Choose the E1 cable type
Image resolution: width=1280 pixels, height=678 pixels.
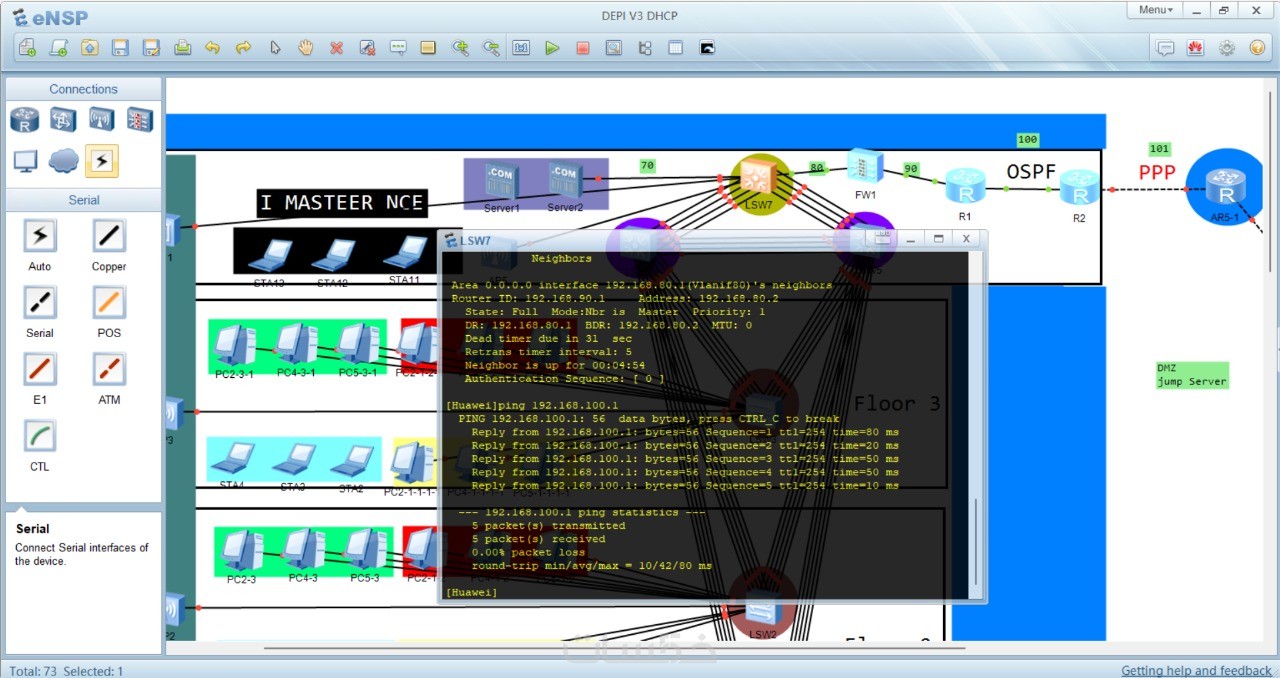click(40, 369)
